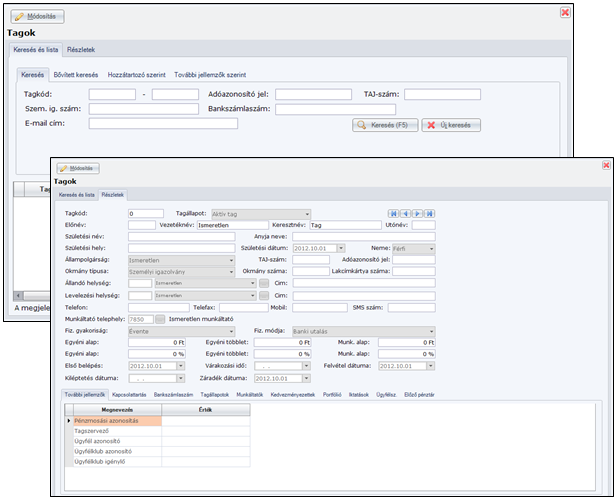Viewport: 616px width, 500px height.
Task: Expand the Okmány típusa dropdown
Action: (x=231, y=271)
